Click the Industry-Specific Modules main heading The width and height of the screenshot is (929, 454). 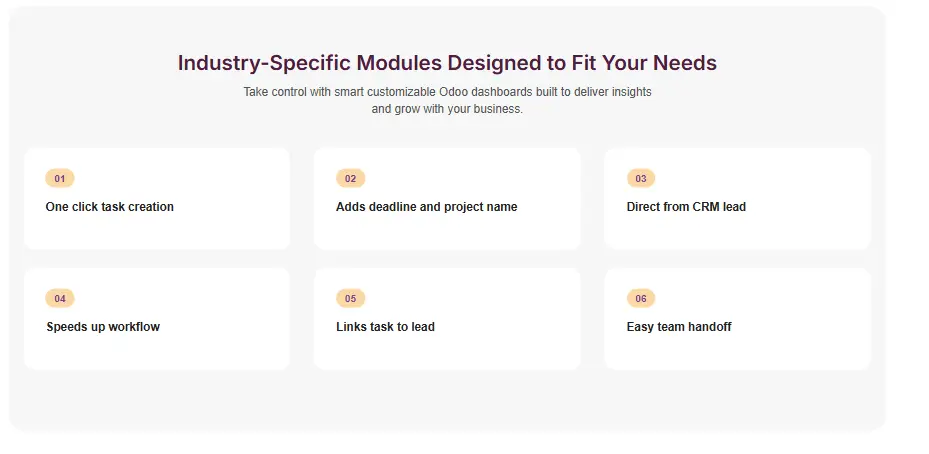(447, 63)
